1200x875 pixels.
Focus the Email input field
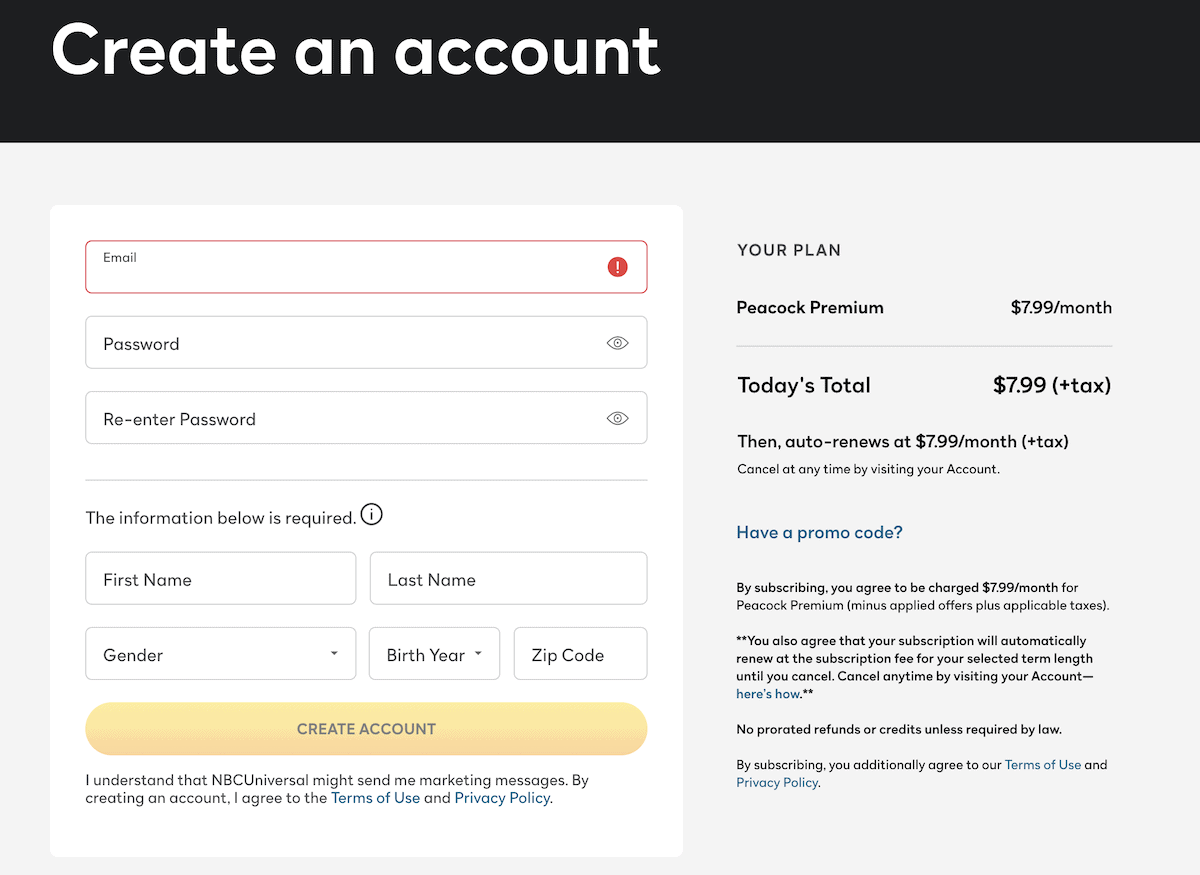pos(366,267)
